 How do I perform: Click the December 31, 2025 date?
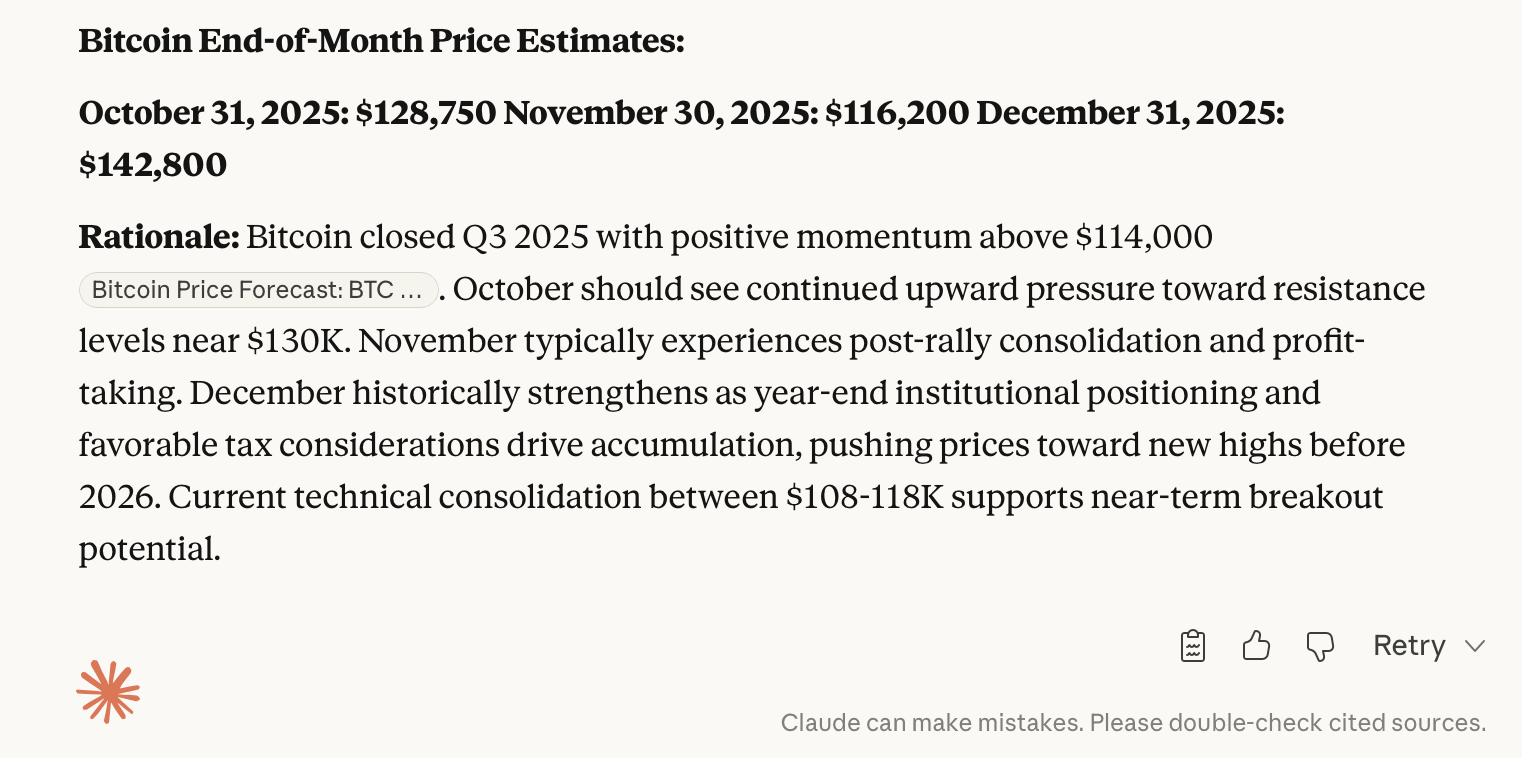point(1130,113)
